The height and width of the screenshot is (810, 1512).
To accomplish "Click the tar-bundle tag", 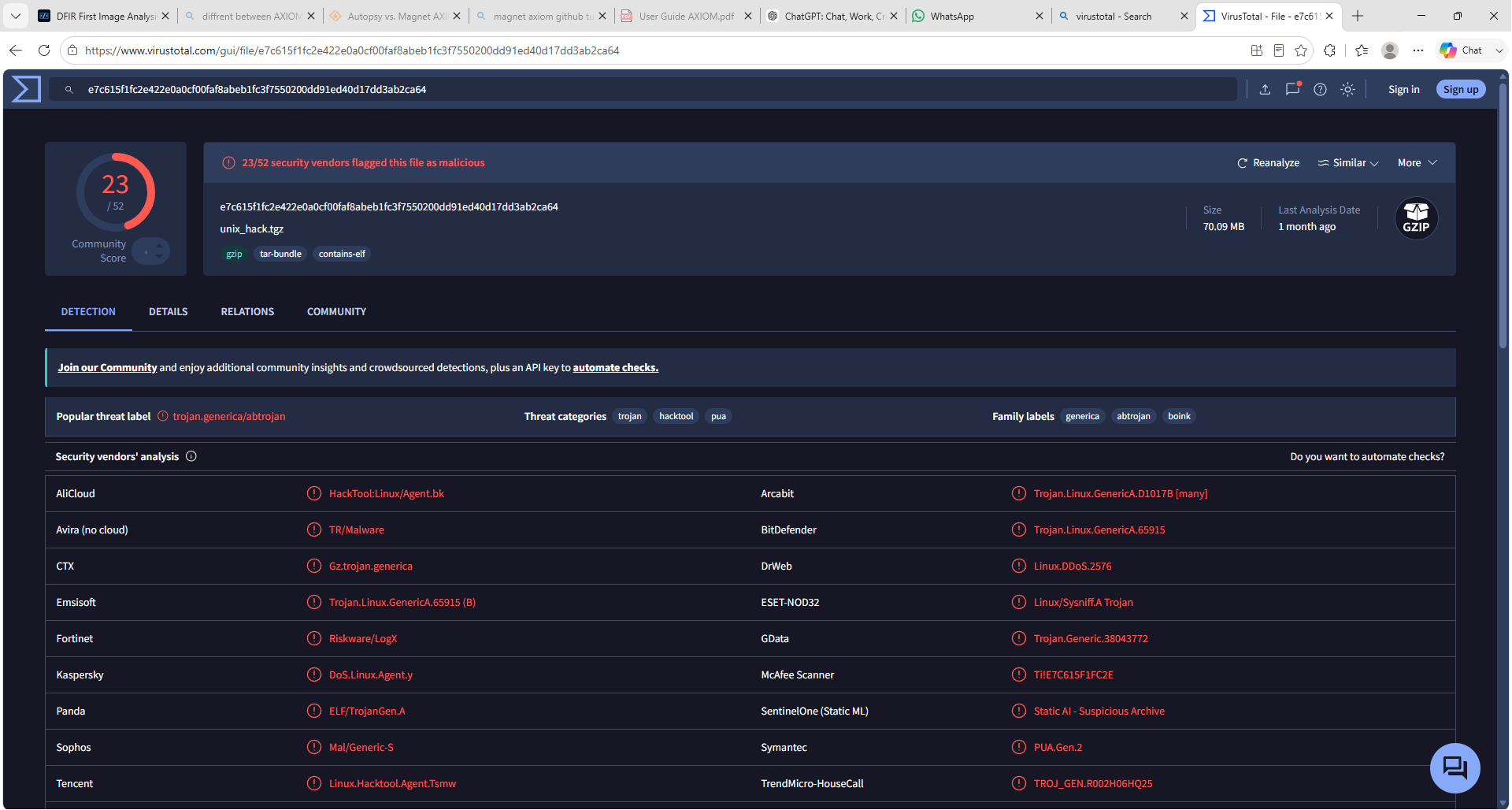I will click(280, 254).
